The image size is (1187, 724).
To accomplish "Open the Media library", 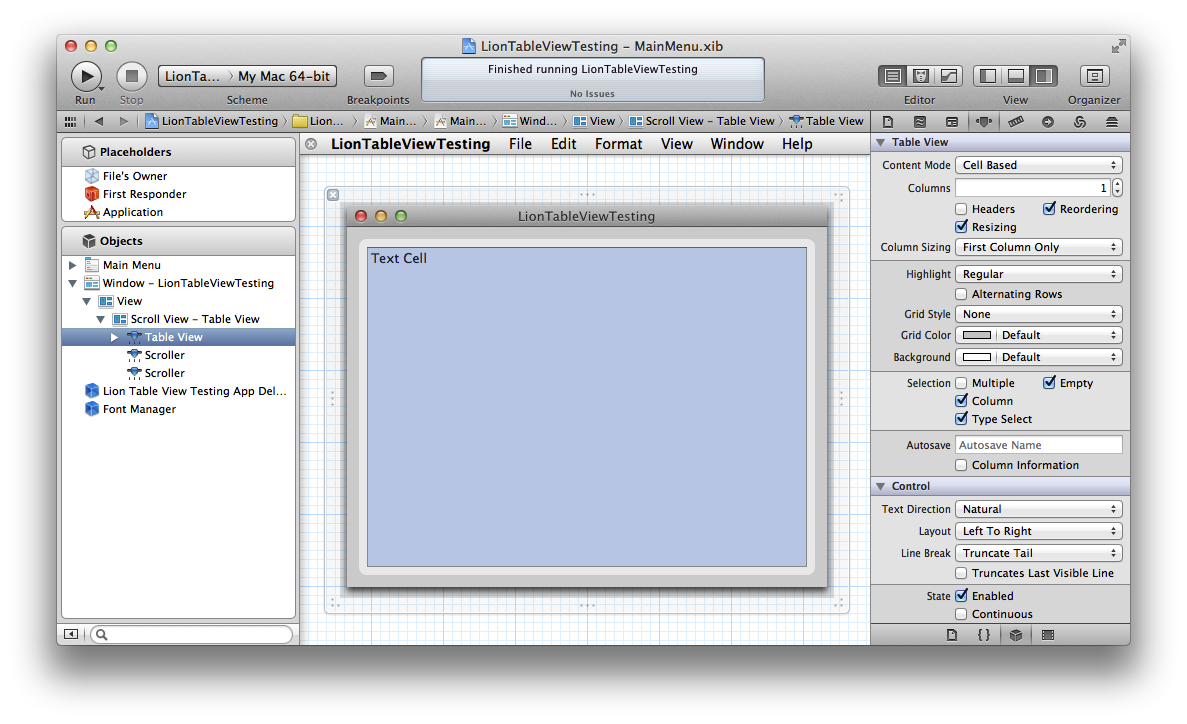I will point(1048,635).
